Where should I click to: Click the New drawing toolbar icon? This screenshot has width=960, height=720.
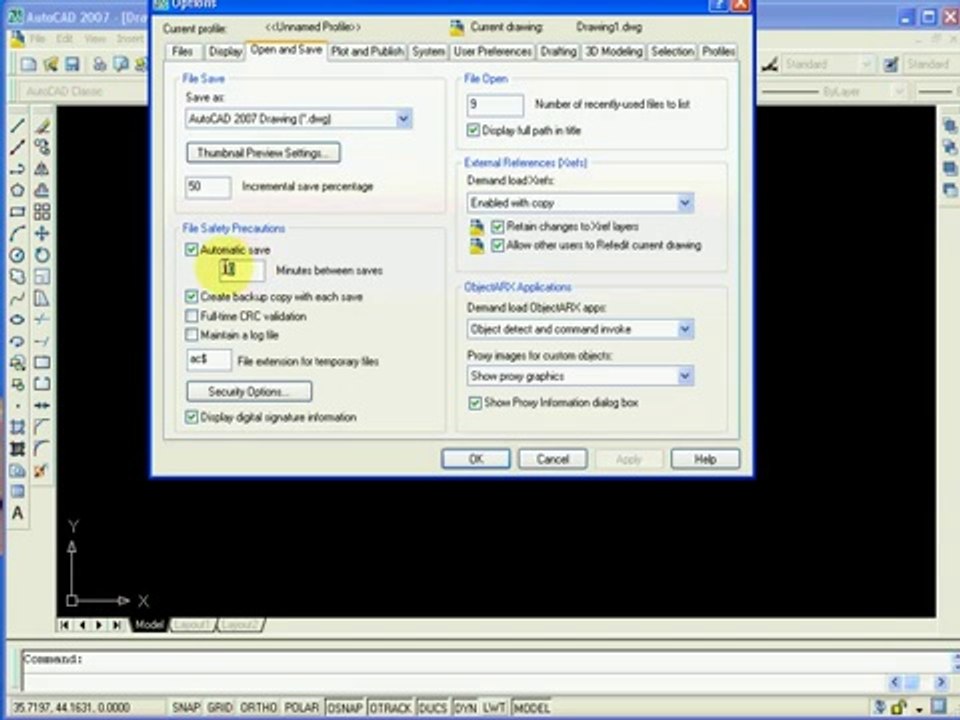28,64
